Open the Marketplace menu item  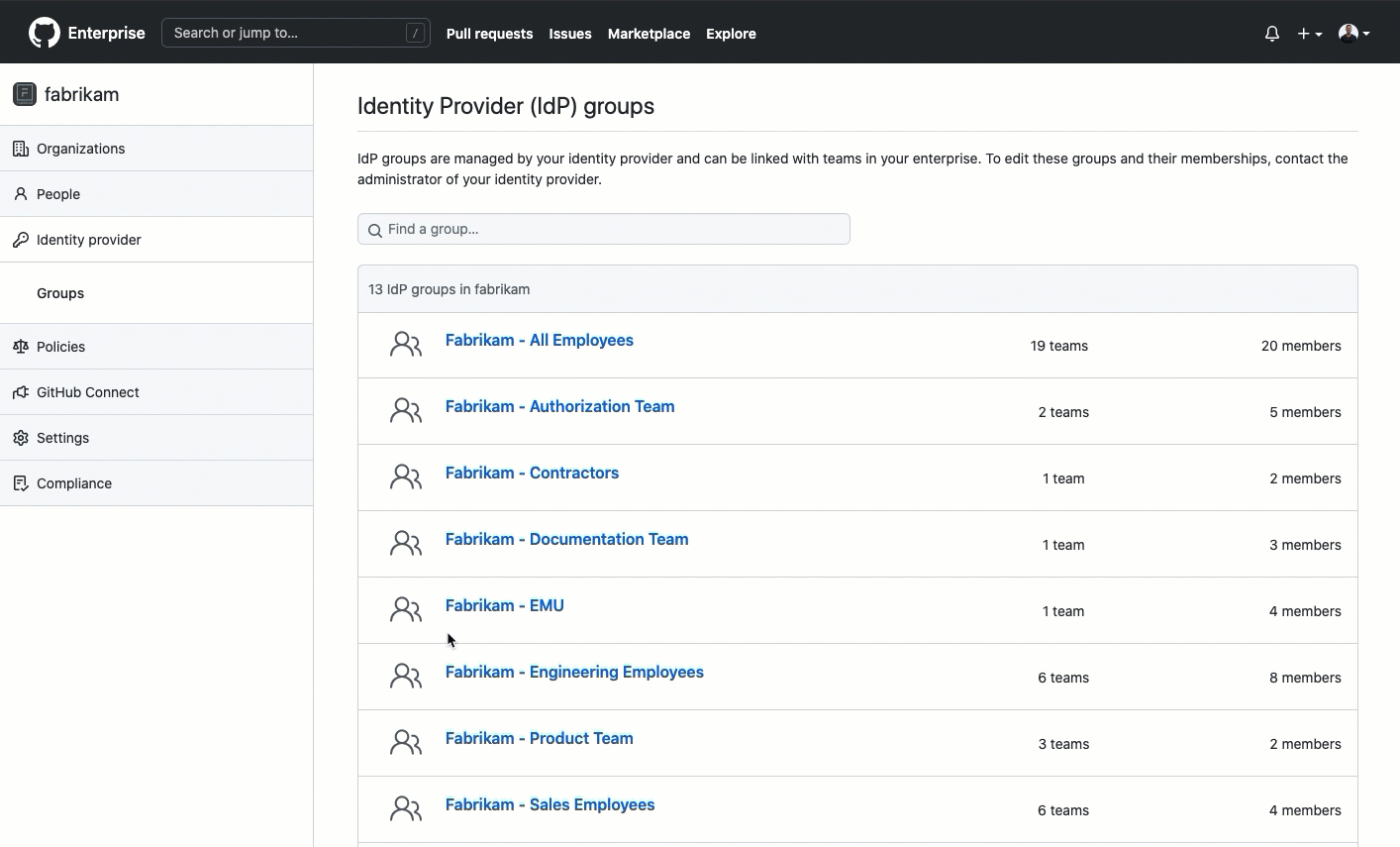649,33
